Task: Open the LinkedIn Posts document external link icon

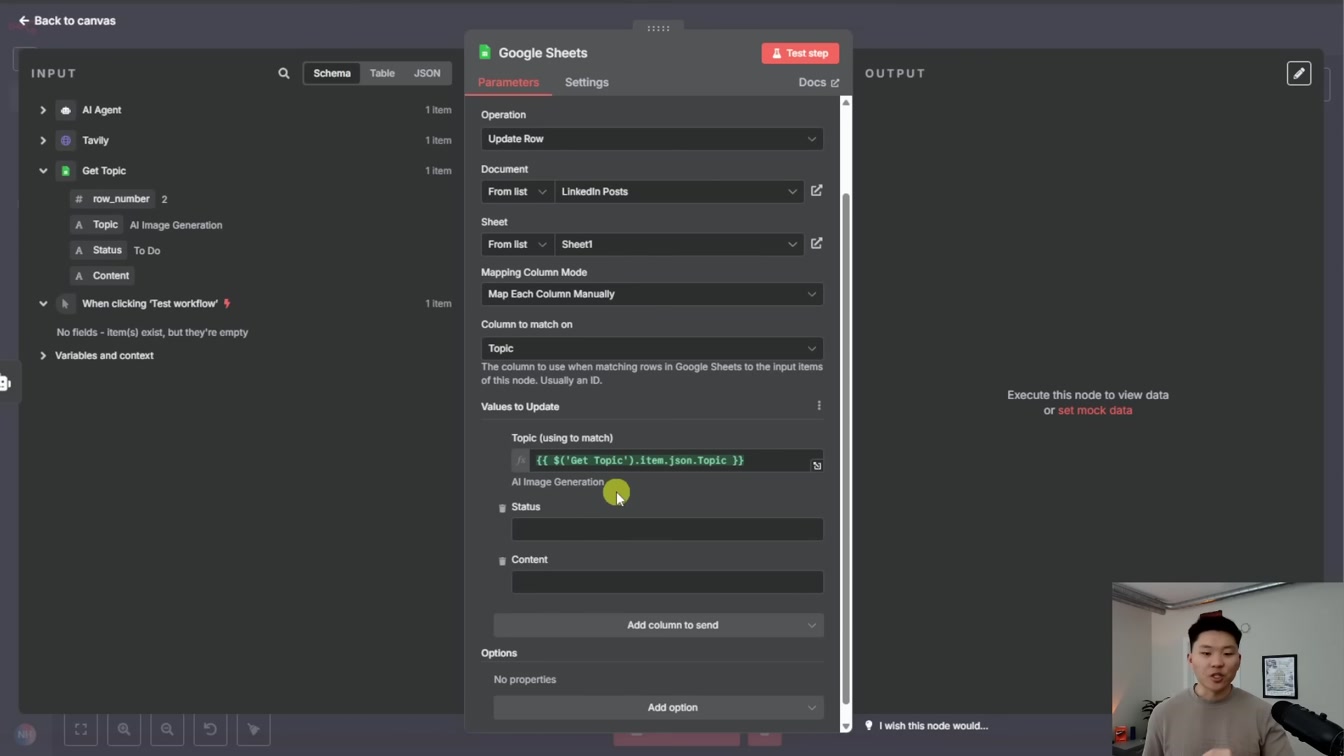Action: coord(817,191)
